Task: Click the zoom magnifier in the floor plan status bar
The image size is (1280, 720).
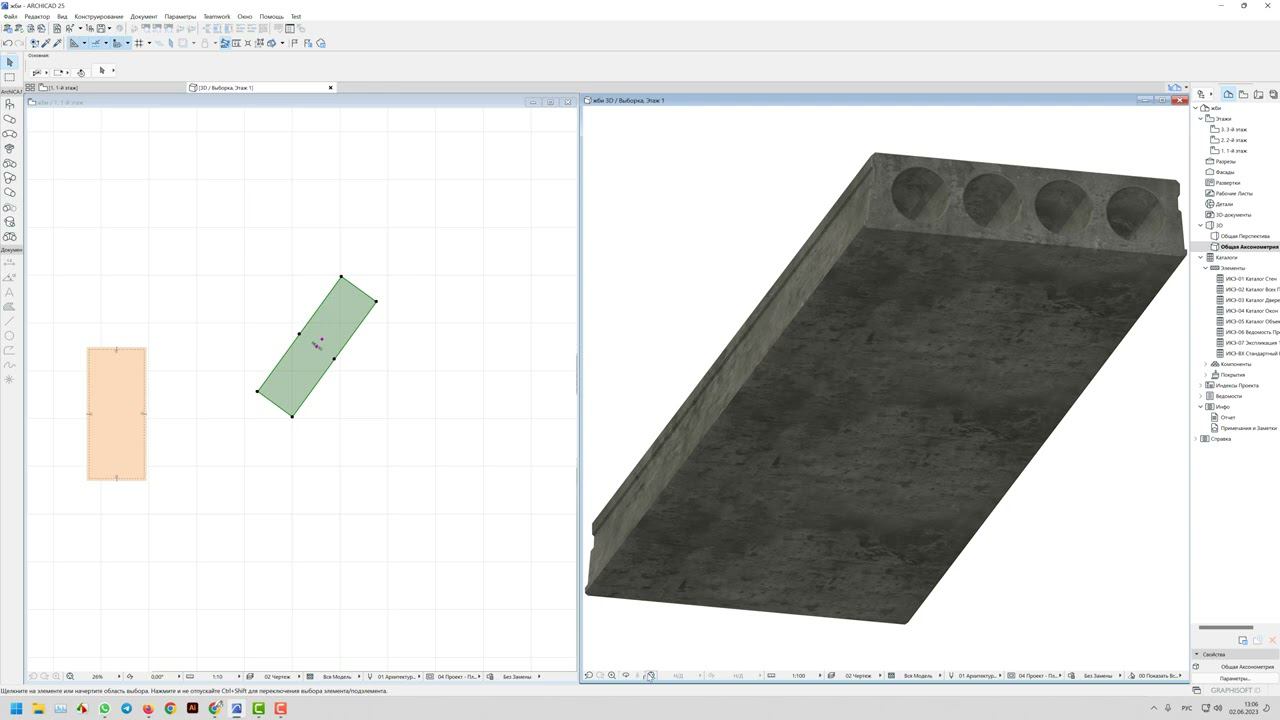Action: pos(70,677)
